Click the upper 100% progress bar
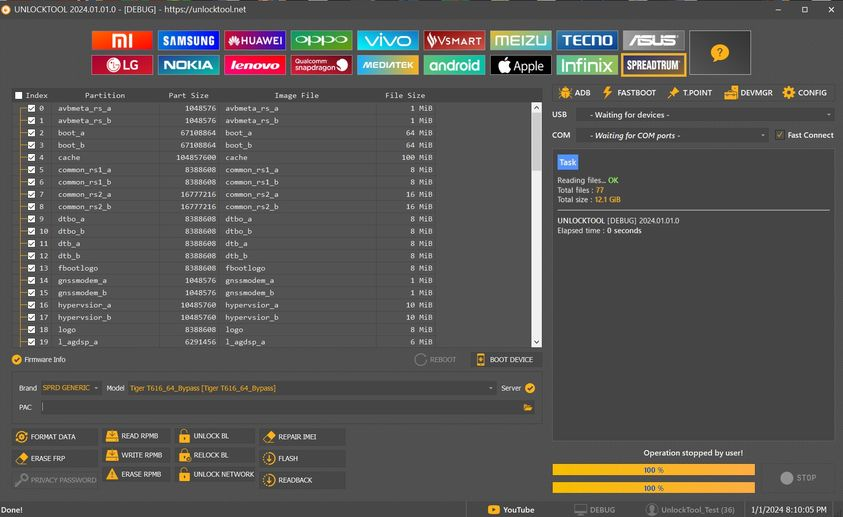The width and height of the screenshot is (843, 517). pos(653,470)
